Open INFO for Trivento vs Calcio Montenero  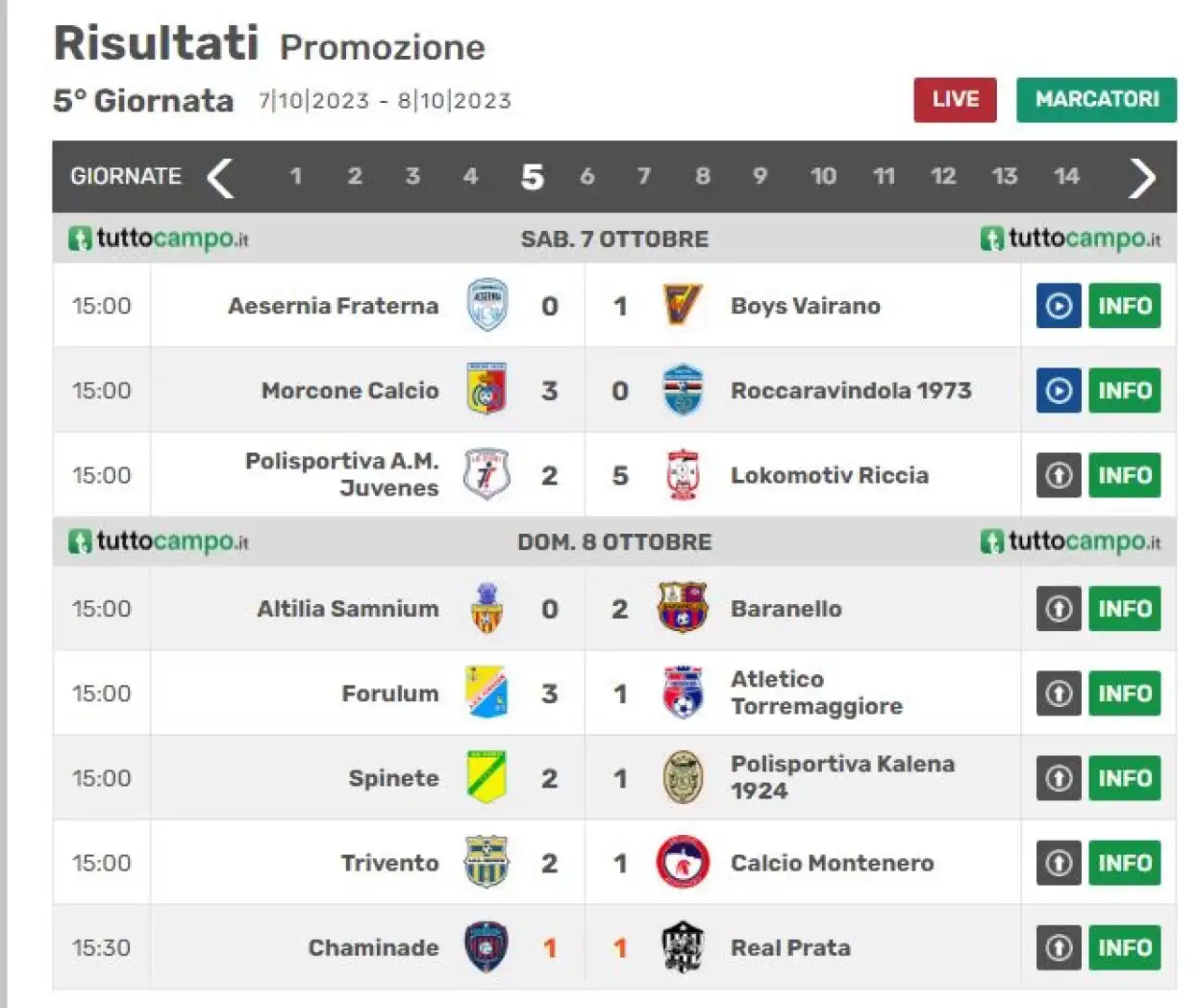1124,862
